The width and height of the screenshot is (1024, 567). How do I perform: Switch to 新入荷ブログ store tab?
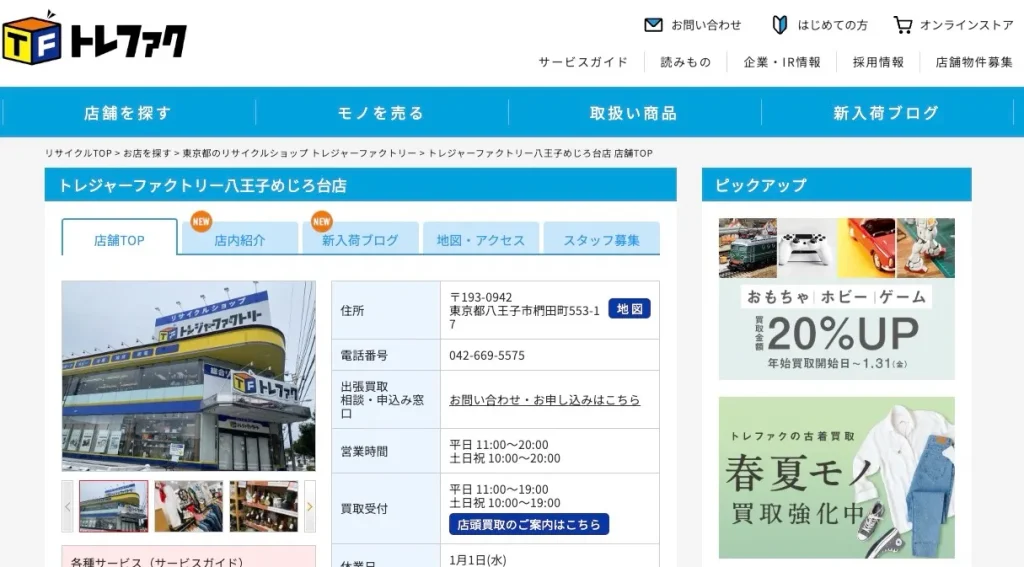pos(360,240)
